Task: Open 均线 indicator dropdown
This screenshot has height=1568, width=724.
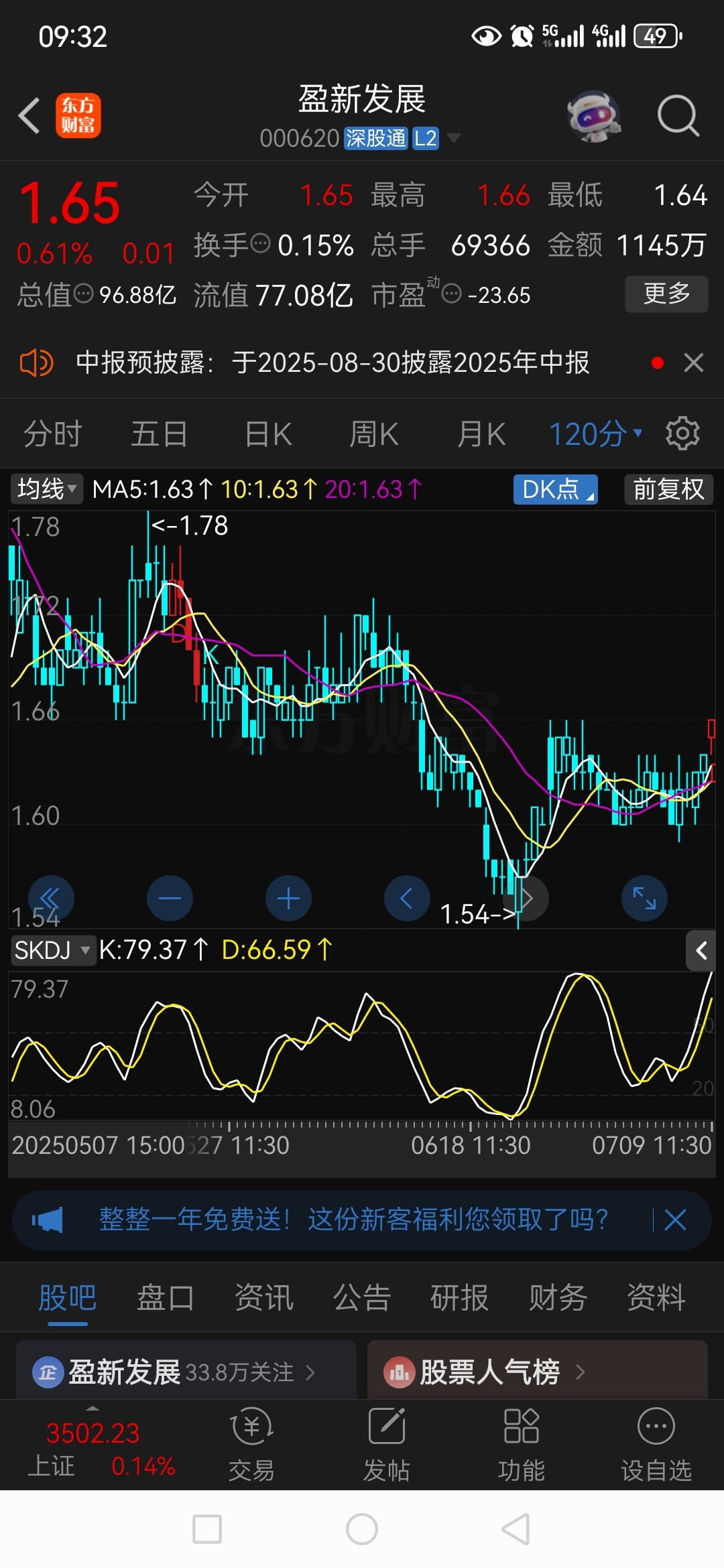Action: pos(46,489)
